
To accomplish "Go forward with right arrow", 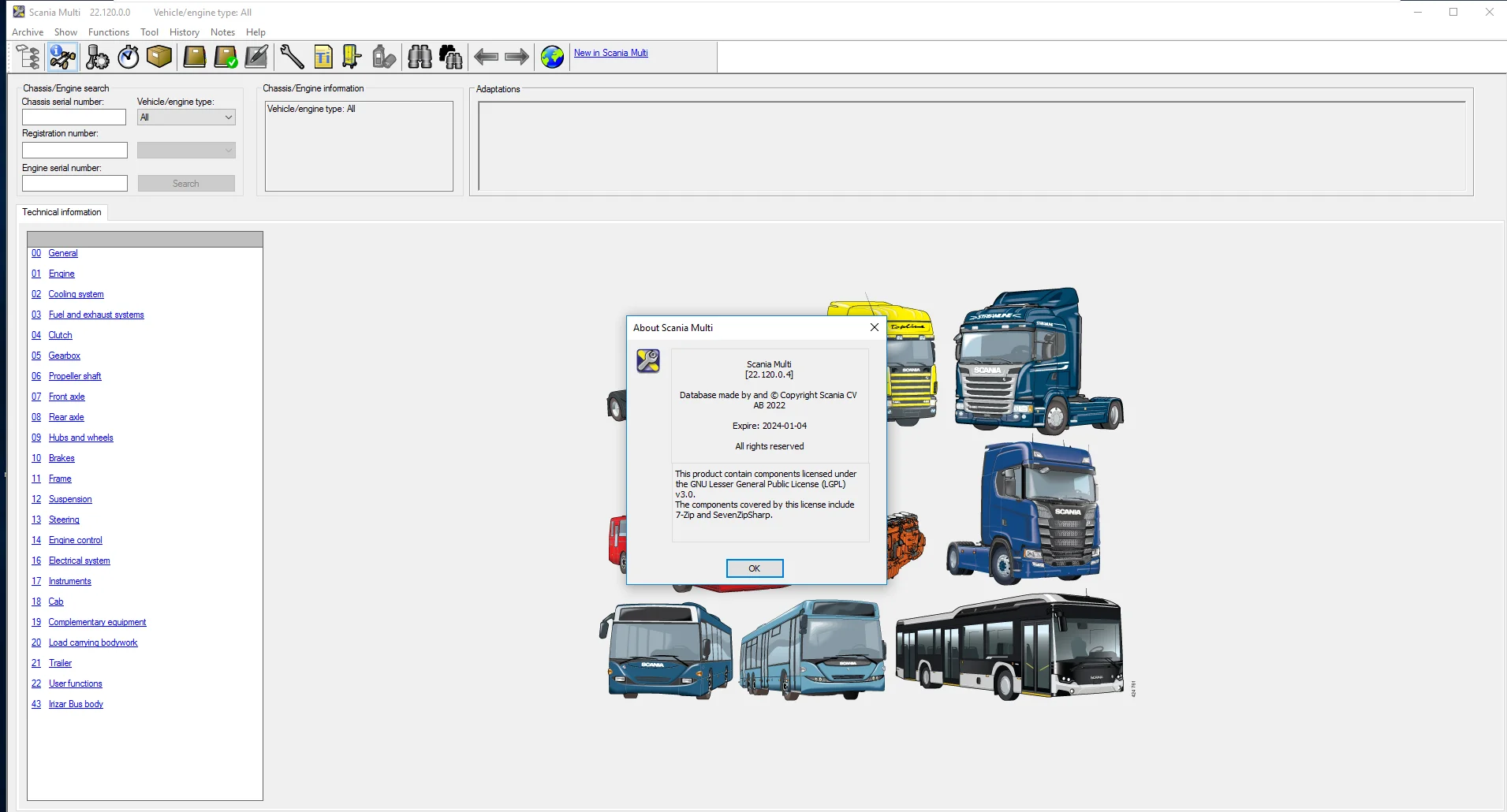I will point(517,57).
